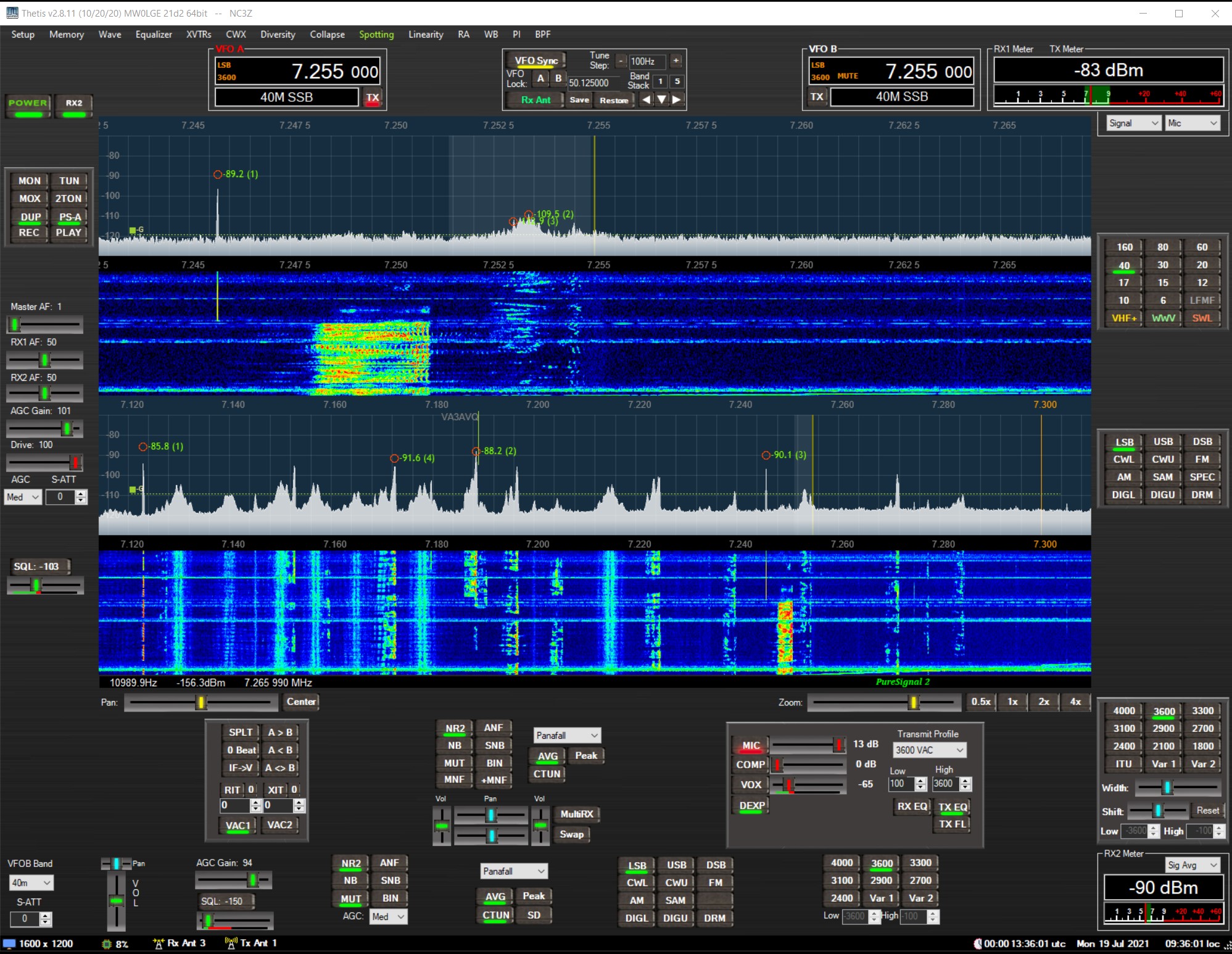This screenshot has height=954, width=1232.
Task: Toggle the MOX transmit button
Action: (x=29, y=199)
